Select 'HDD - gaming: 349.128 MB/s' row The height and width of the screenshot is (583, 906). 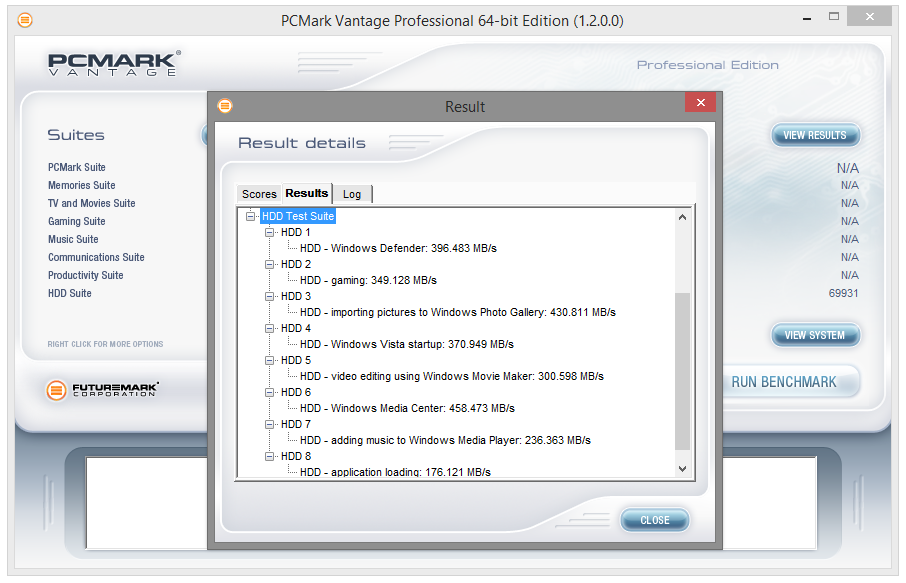point(368,280)
